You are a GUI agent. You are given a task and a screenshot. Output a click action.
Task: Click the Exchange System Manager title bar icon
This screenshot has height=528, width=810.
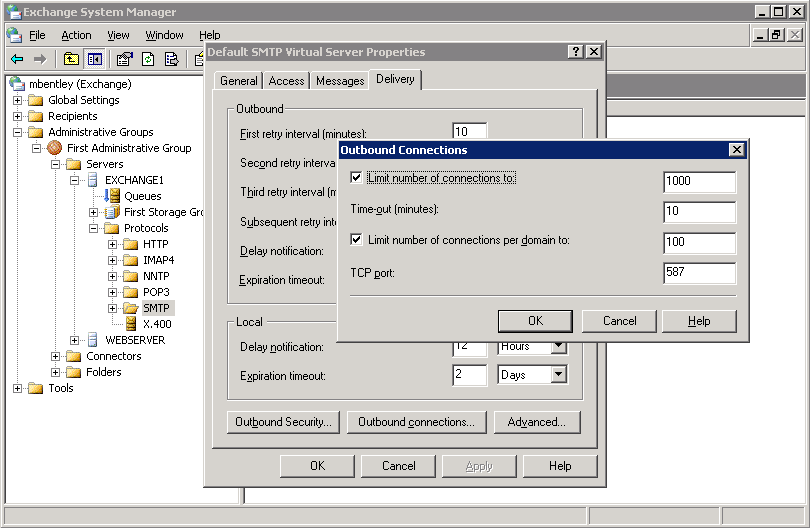[x=13, y=11]
